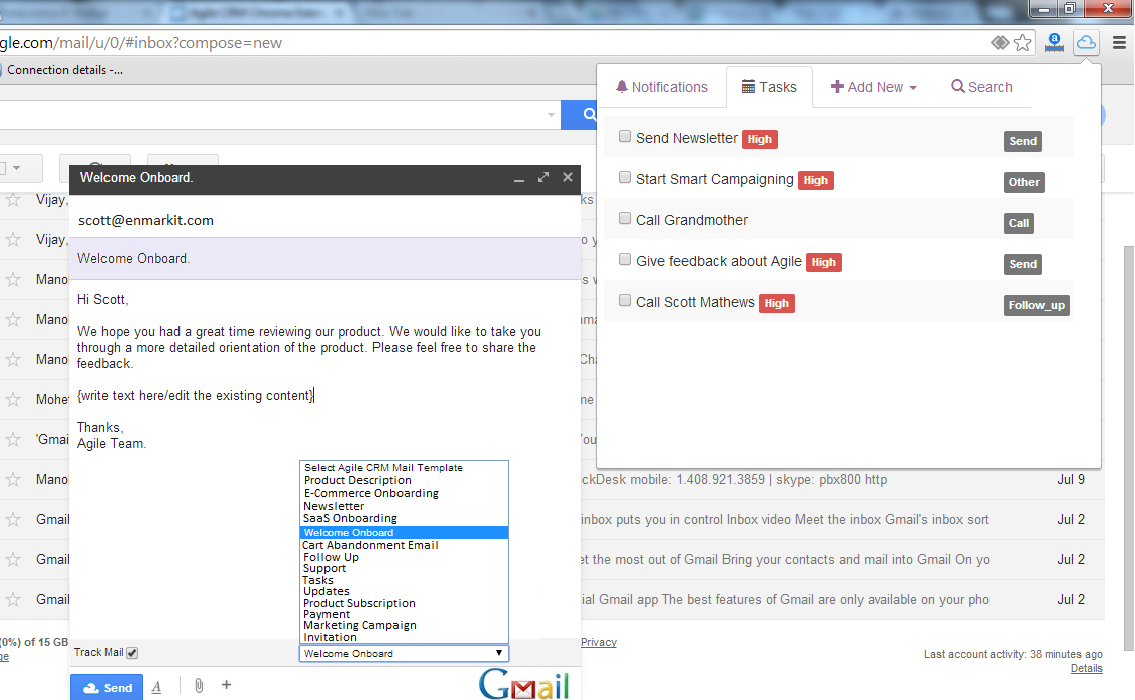
Task: Click the placeholder text write text here
Action: 195,396
